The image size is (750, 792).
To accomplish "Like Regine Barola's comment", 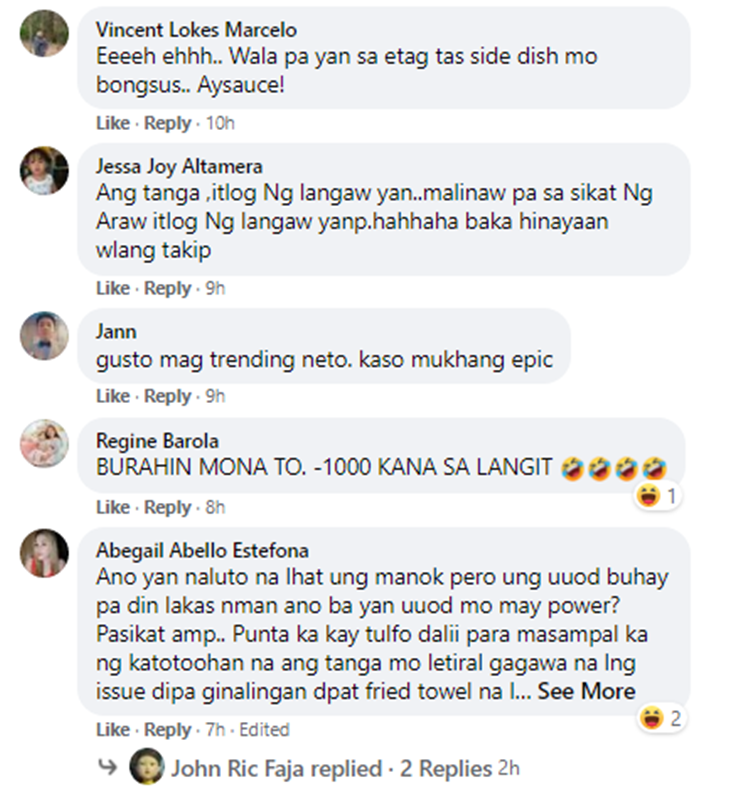I will point(113,507).
